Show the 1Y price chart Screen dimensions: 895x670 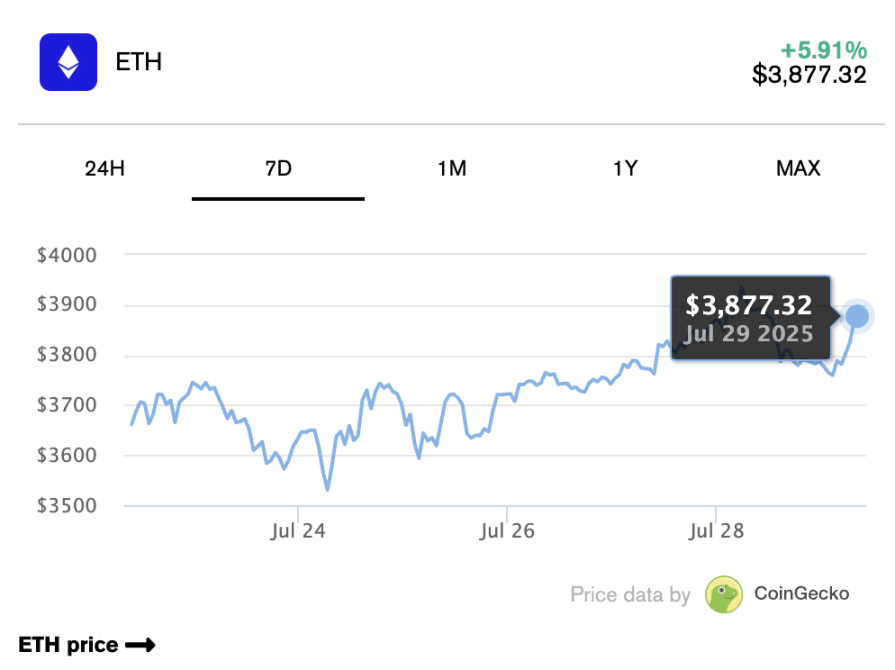tap(625, 168)
